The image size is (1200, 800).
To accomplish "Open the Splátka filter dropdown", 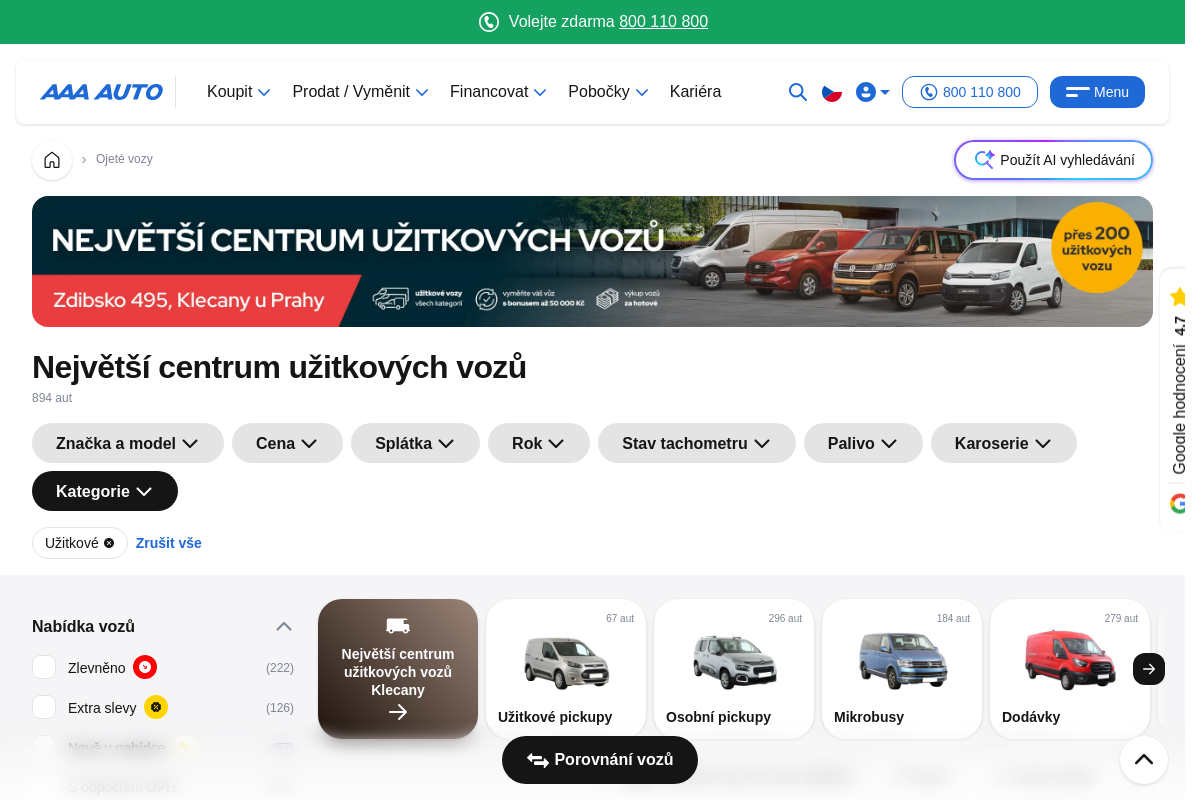I will (415, 443).
